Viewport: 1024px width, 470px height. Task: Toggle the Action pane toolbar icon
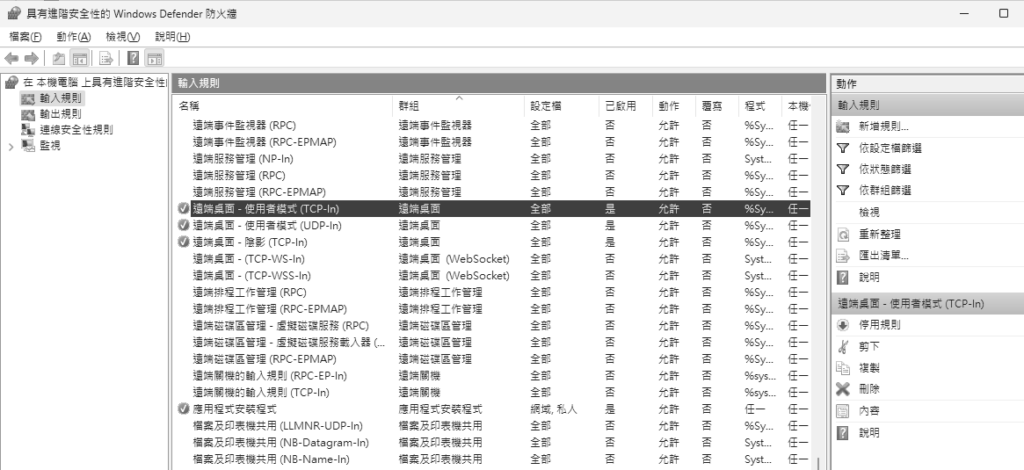[x=154, y=59]
